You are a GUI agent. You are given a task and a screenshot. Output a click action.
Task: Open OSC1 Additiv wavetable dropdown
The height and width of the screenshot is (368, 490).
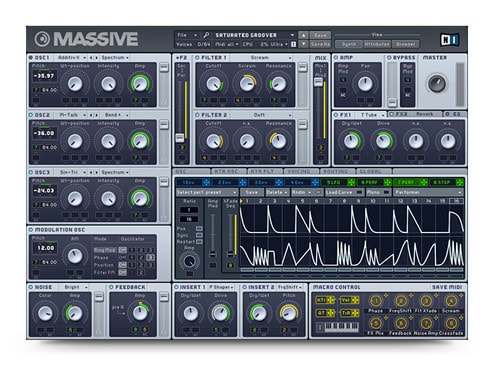[x=71, y=58]
